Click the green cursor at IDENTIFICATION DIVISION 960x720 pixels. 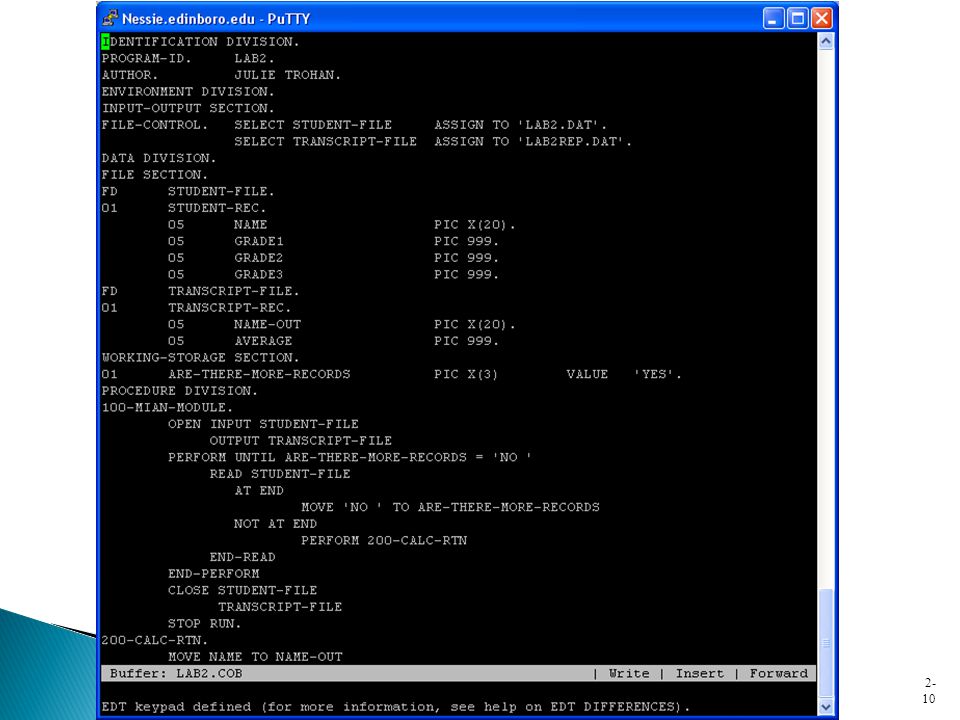pyautogui.click(x=105, y=42)
